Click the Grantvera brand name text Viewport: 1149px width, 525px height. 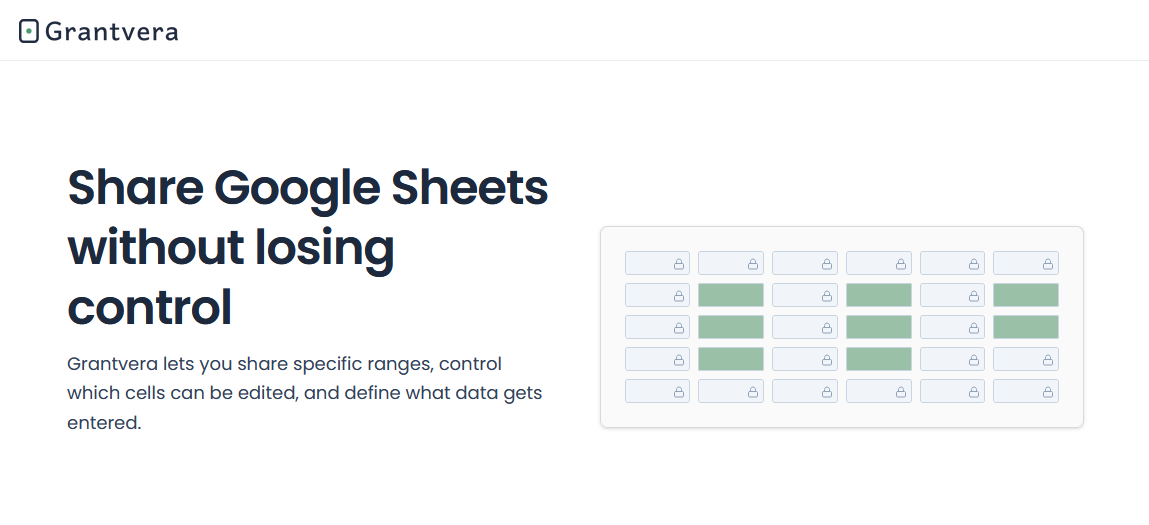(111, 32)
